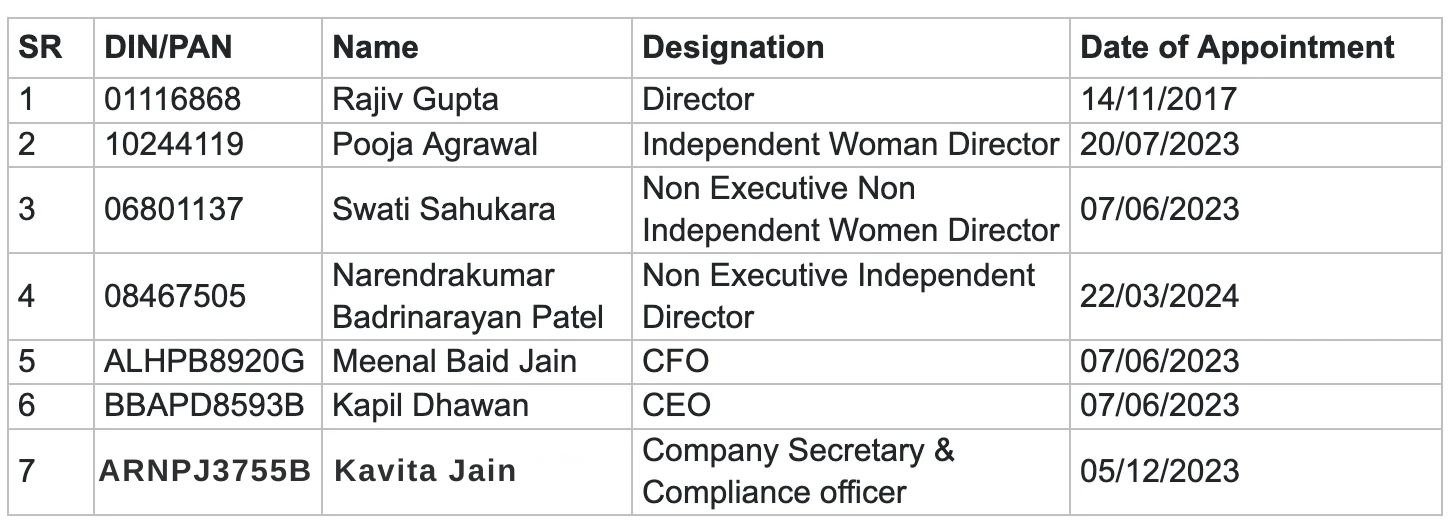This screenshot has height=523, width=1453.
Task: Select the Rajiv Gupta name cell
Action: coord(415,100)
